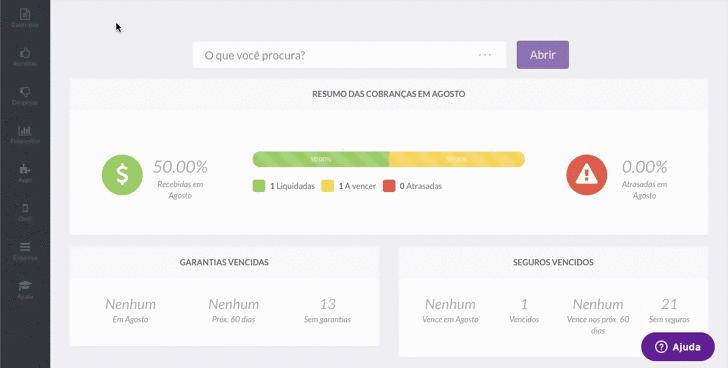Image resolution: width=728 pixels, height=368 pixels.
Task: Click the yellow A vencer progress bar segment
Action: coord(457,159)
